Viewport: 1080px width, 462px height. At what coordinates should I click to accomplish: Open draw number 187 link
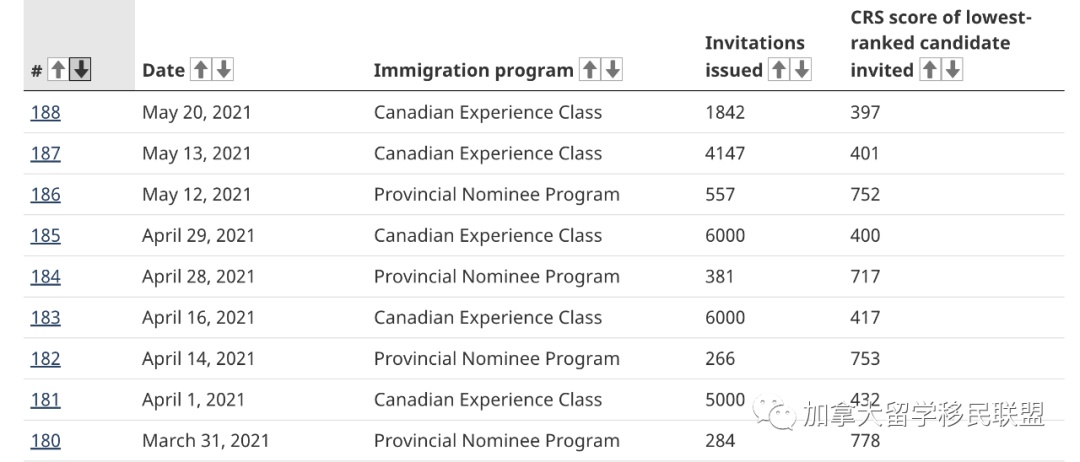45,153
